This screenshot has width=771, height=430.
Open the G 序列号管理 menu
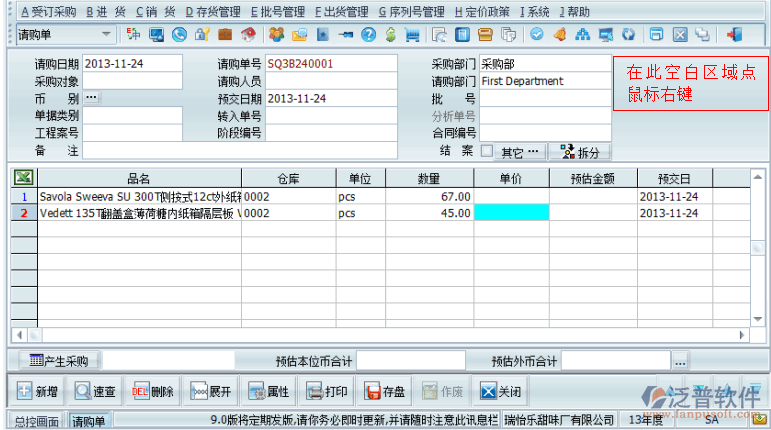[x=412, y=12]
